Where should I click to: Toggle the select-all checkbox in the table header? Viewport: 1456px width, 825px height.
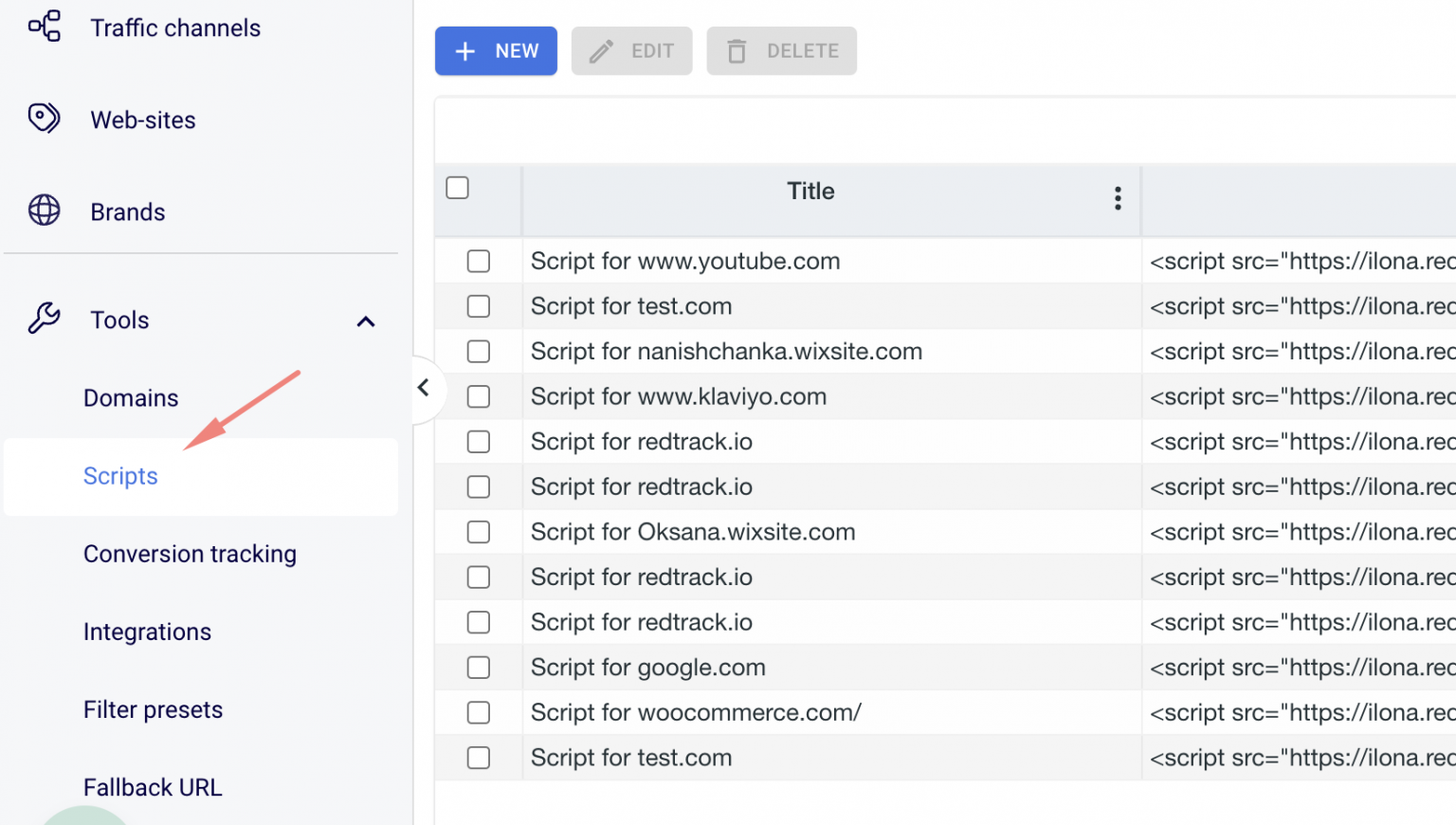[x=457, y=188]
